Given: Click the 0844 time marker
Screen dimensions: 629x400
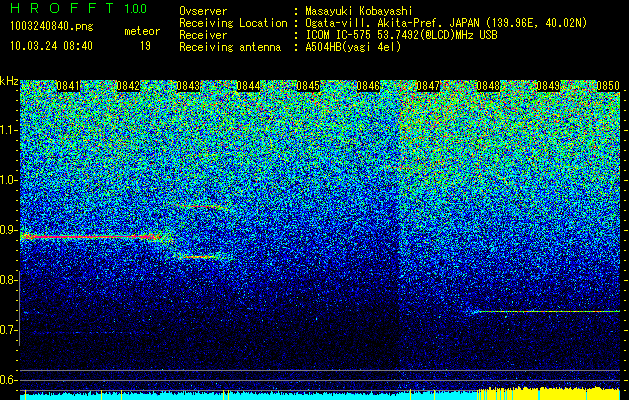Looking at the screenshot, I should (248, 86).
